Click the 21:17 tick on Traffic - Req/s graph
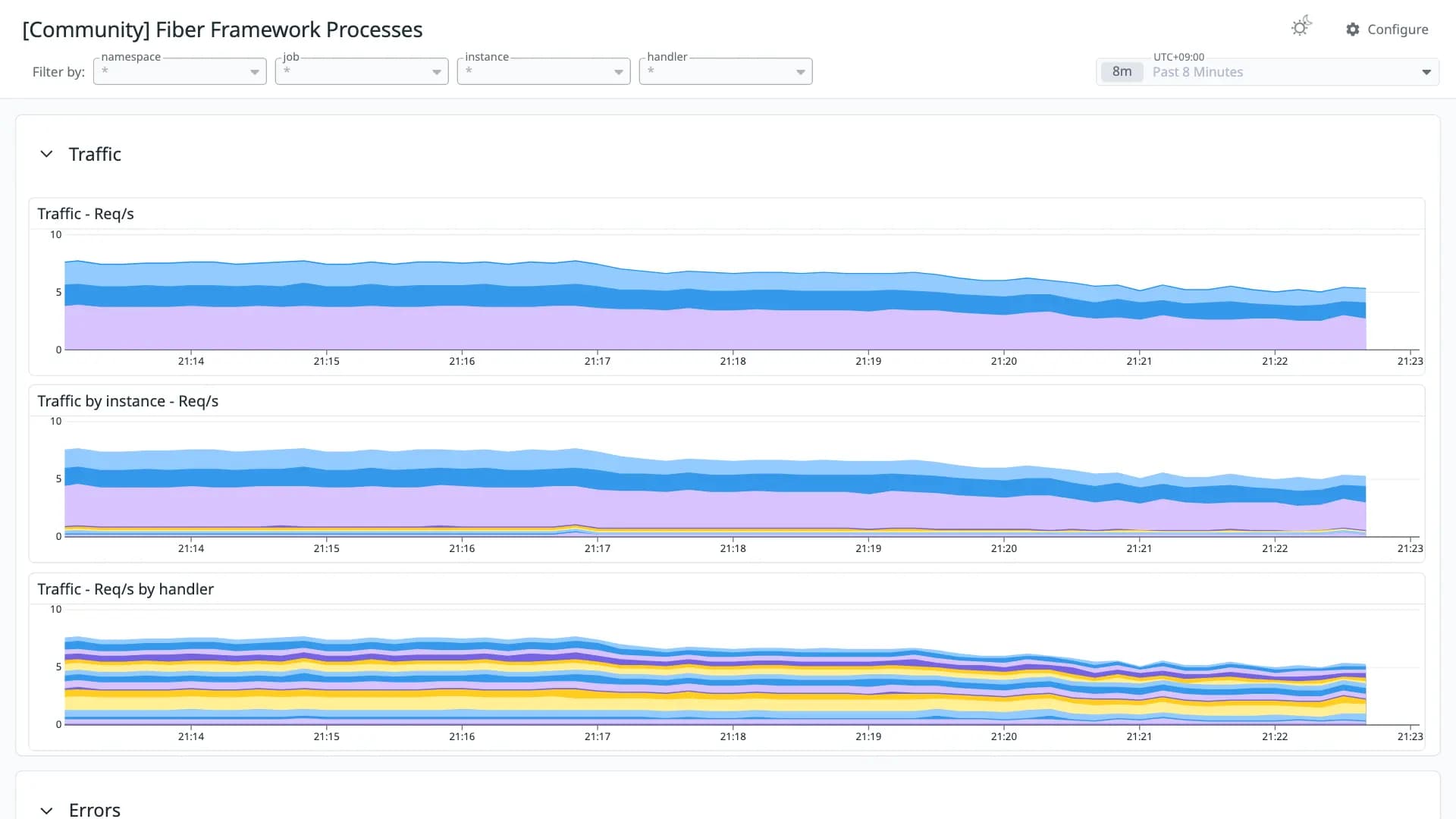The height and width of the screenshot is (819, 1456). pos(598,361)
